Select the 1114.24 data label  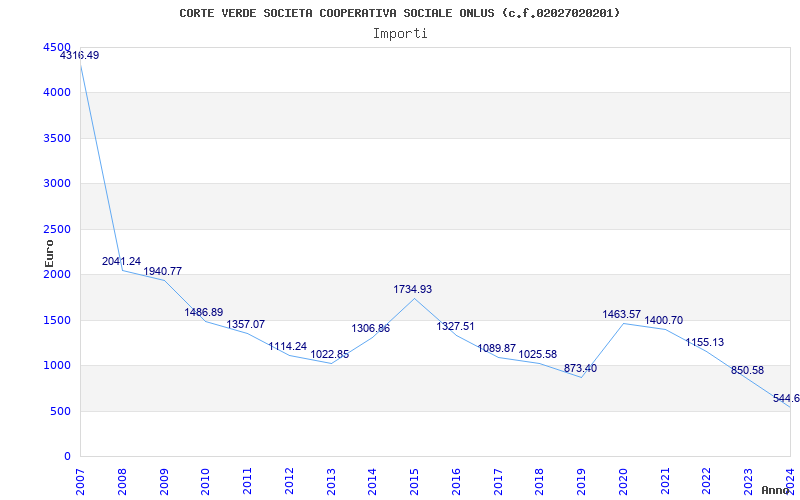(x=288, y=346)
